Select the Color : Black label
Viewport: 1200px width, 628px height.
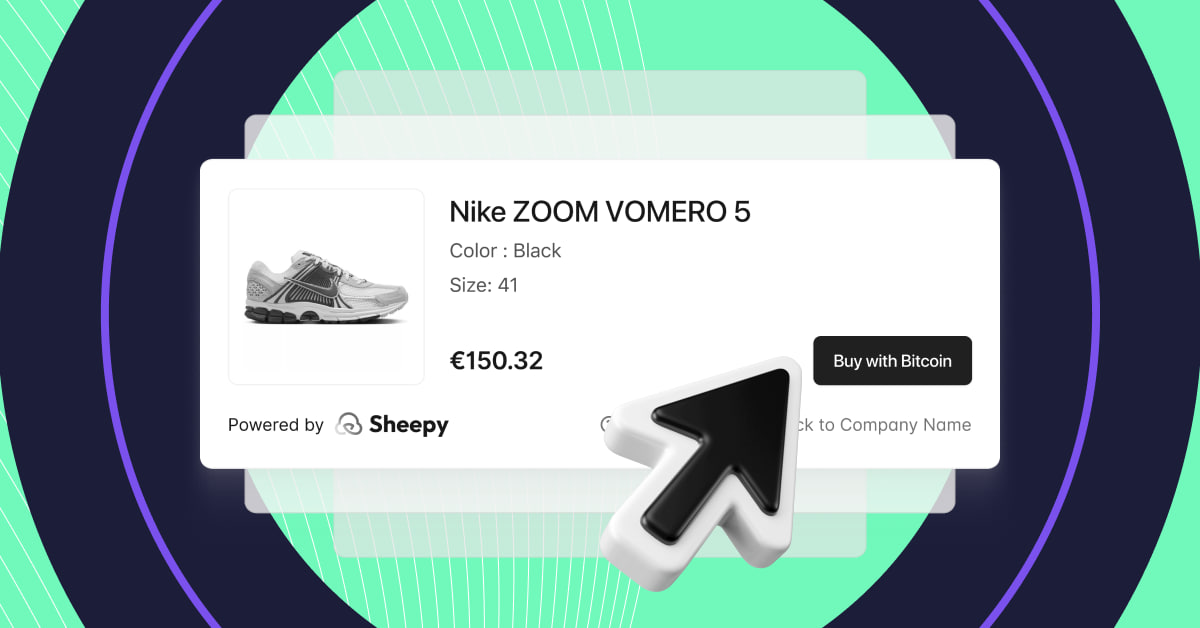pyautogui.click(x=505, y=251)
